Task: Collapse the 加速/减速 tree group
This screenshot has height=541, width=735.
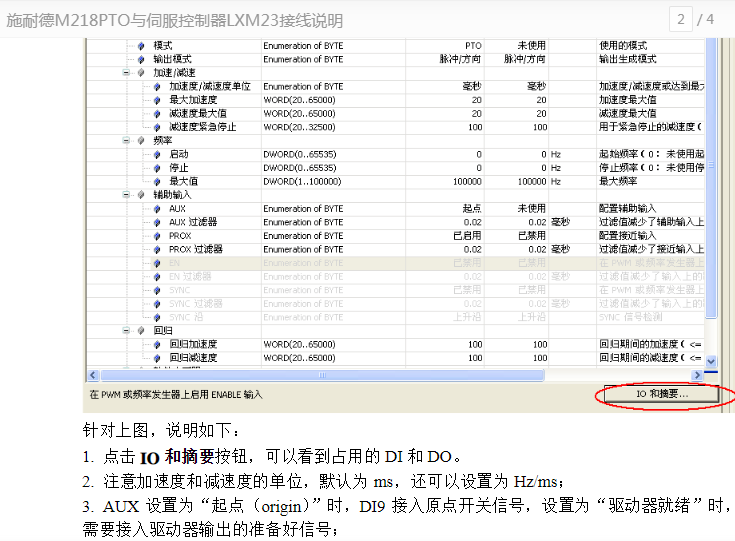Action: click(126, 73)
